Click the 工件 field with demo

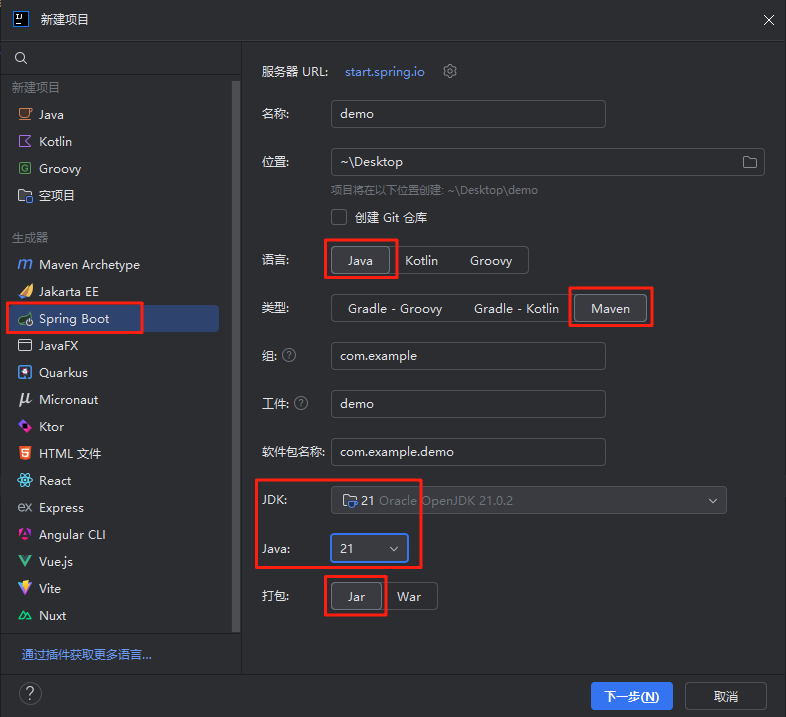click(468, 404)
